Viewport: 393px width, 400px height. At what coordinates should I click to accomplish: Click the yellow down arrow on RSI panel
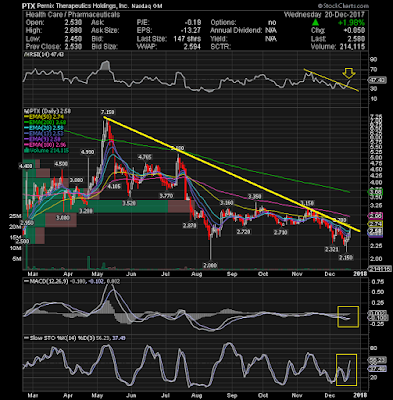349,73
